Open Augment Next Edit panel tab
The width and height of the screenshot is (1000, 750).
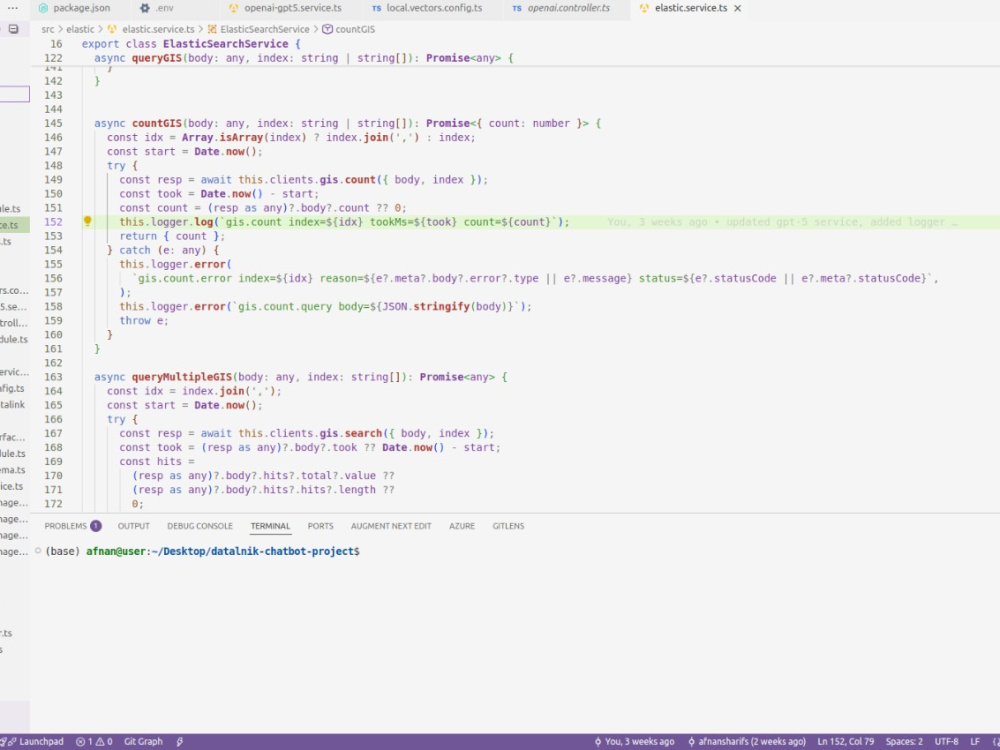click(391, 526)
